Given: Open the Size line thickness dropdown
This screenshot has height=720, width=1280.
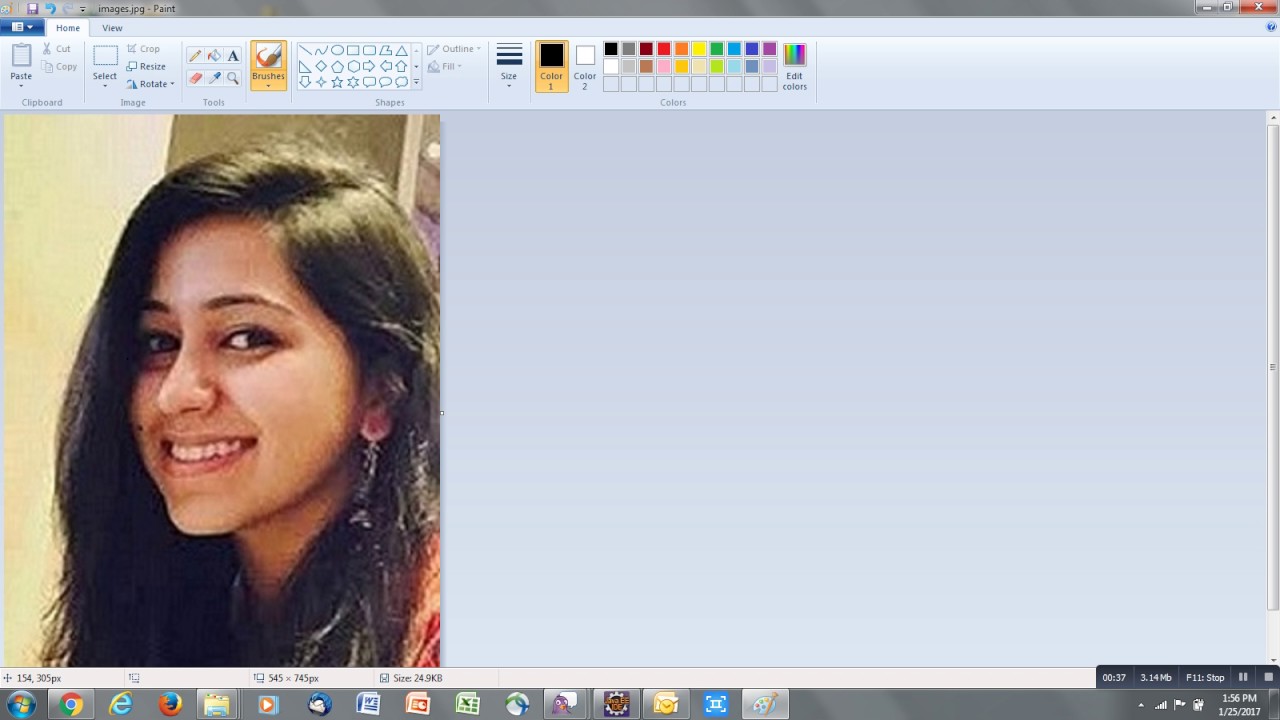Looking at the screenshot, I should pos(509,66).
